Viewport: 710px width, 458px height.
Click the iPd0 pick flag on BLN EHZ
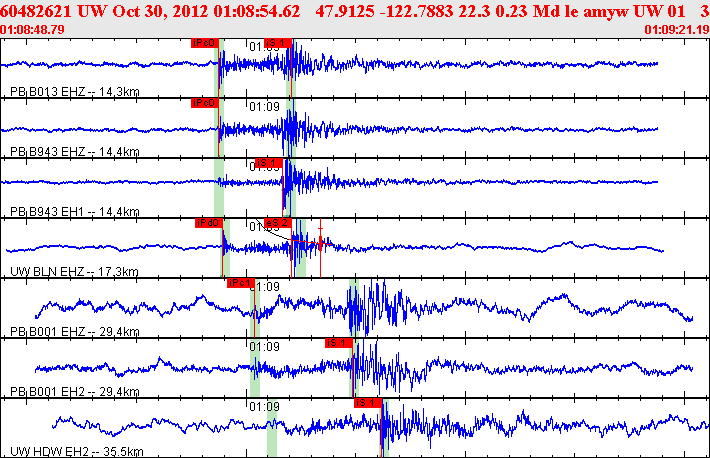tap(209, 223)
